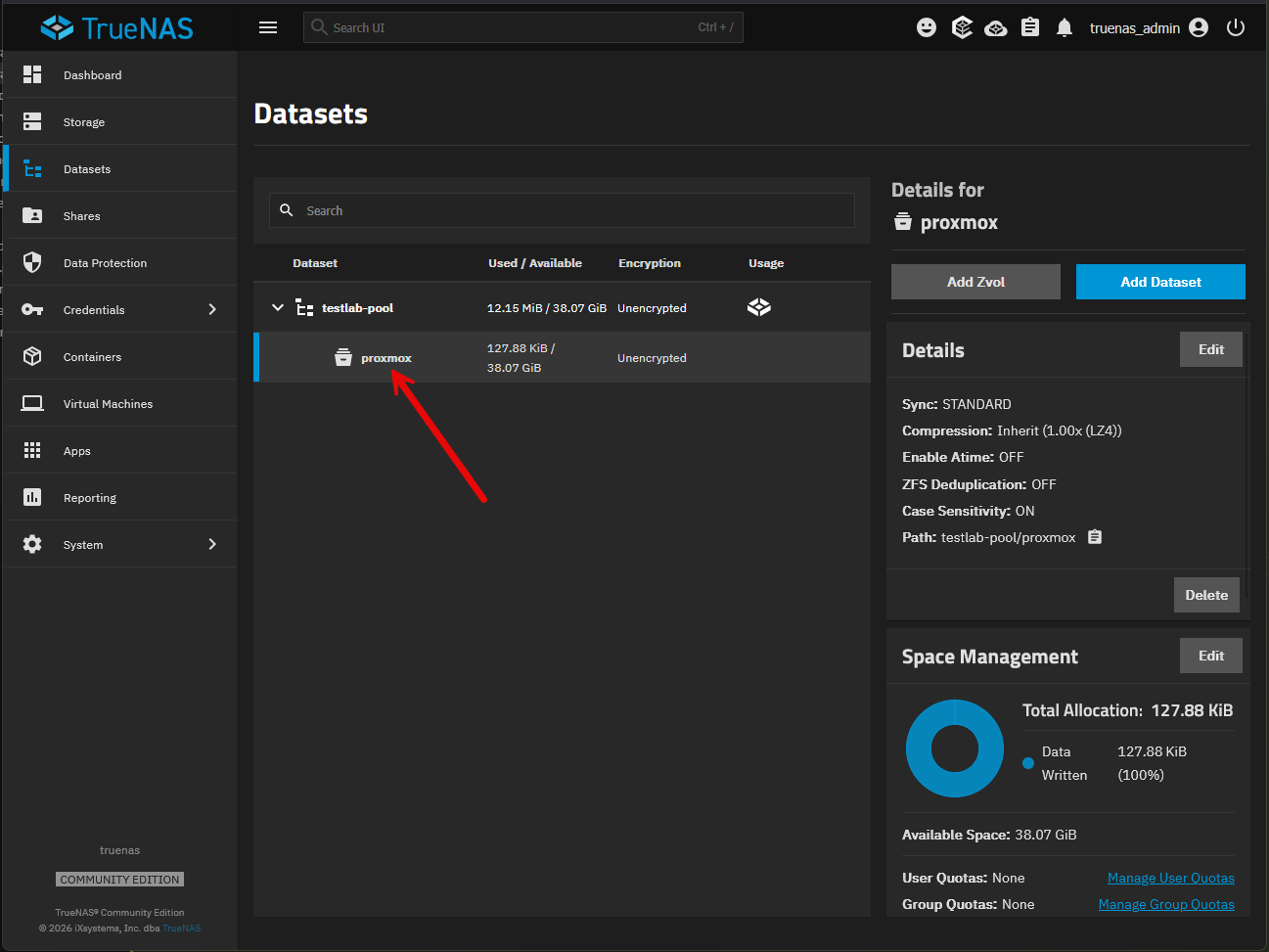Open the Jobs clipboard icon

click(1030, 27)
